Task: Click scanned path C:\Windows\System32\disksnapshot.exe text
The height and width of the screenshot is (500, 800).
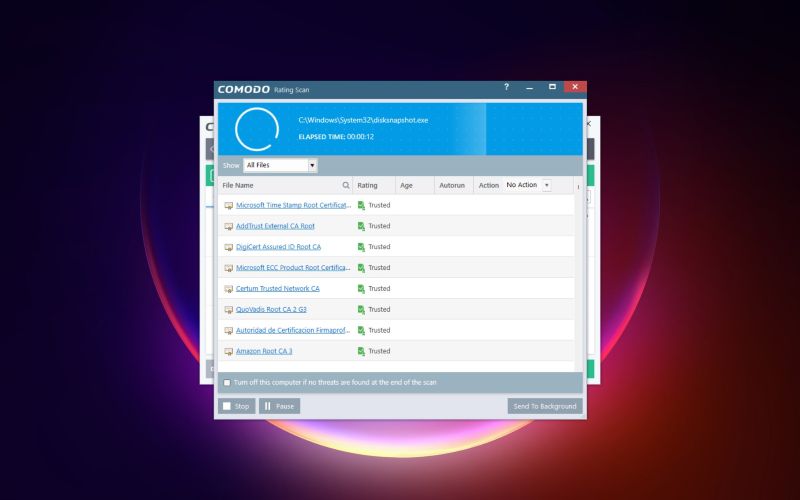Action: (x=363, y=120)
